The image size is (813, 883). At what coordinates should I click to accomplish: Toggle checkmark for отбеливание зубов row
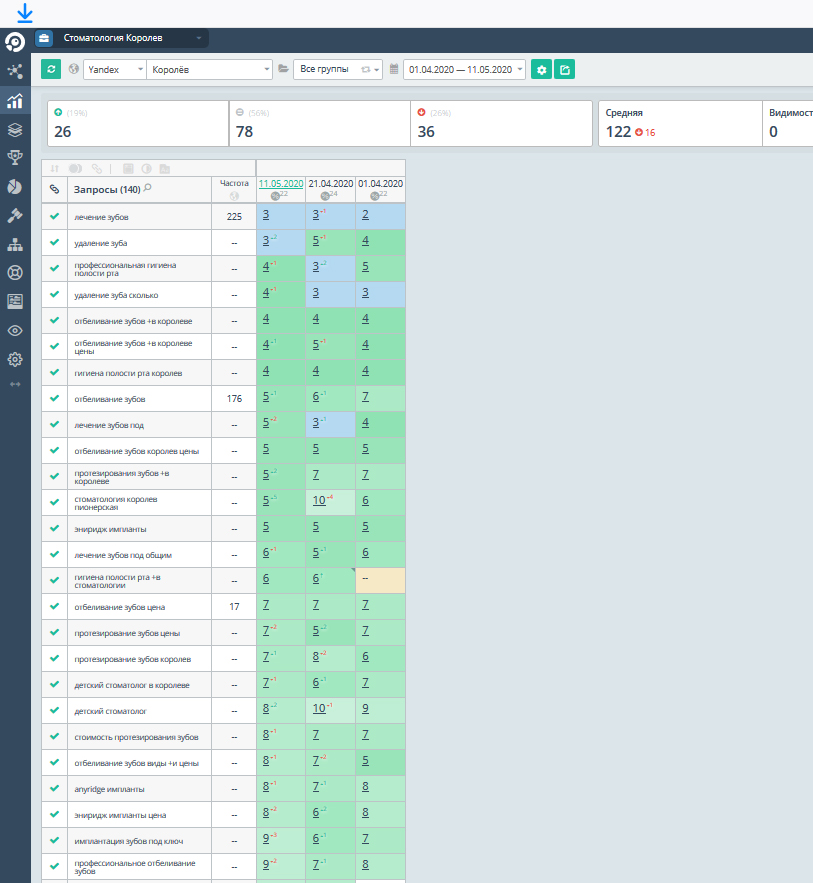point(55,398)
